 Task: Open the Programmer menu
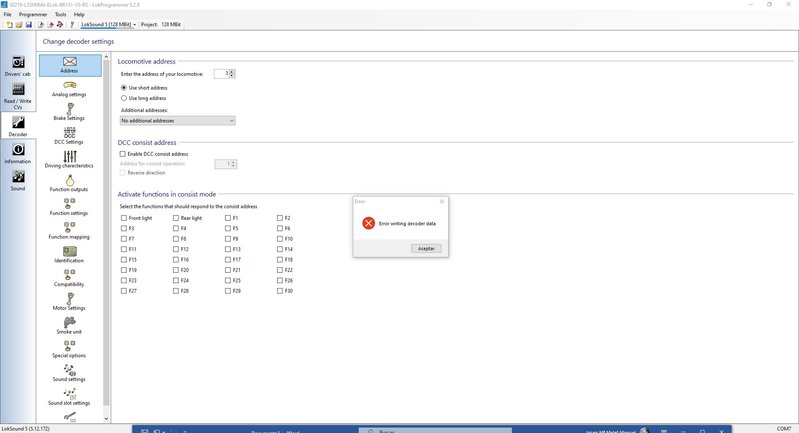click(33, 14)
